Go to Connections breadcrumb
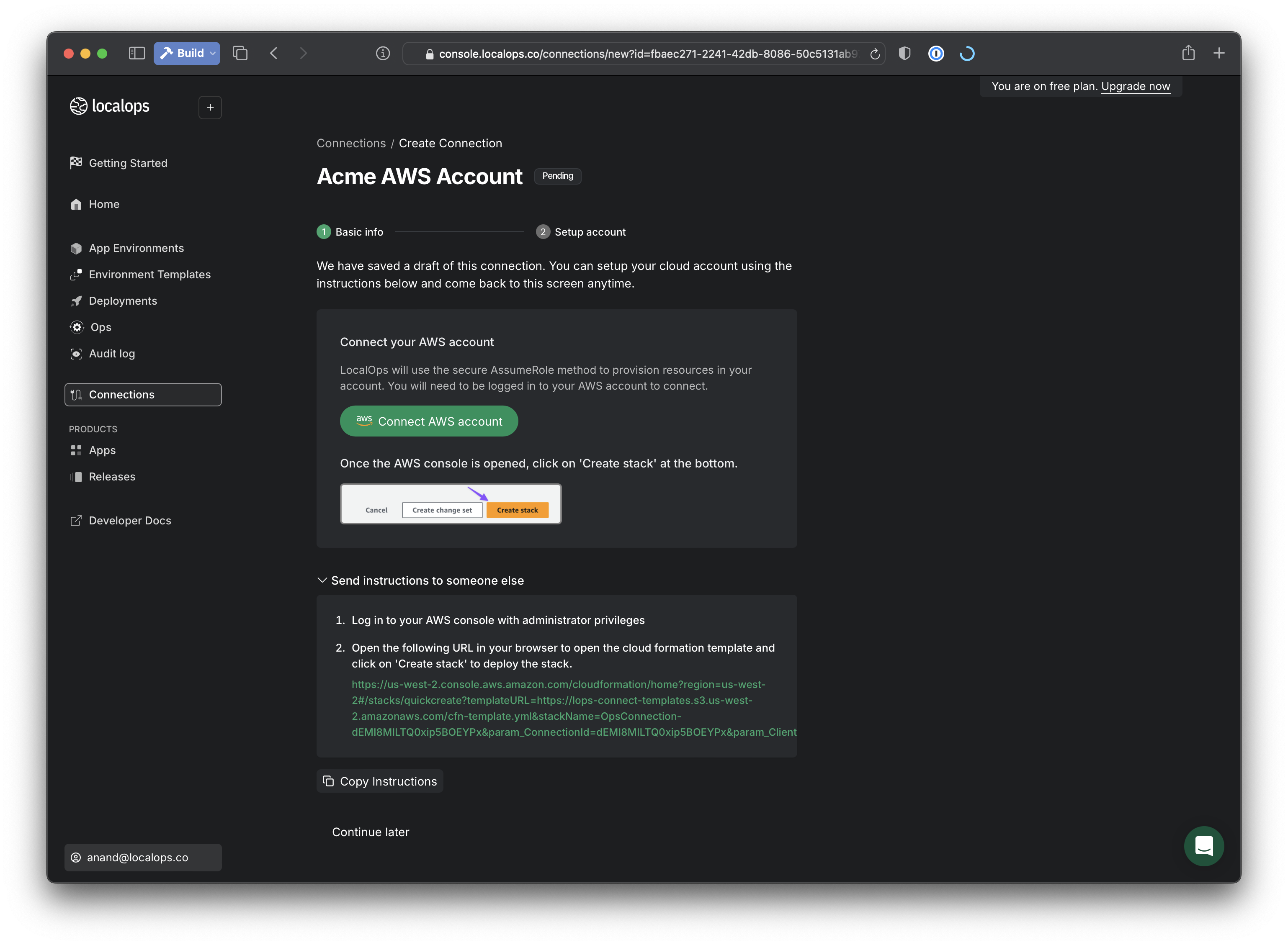The width and height of the screenshot is (1288, 945). click(x=351, y=143)
